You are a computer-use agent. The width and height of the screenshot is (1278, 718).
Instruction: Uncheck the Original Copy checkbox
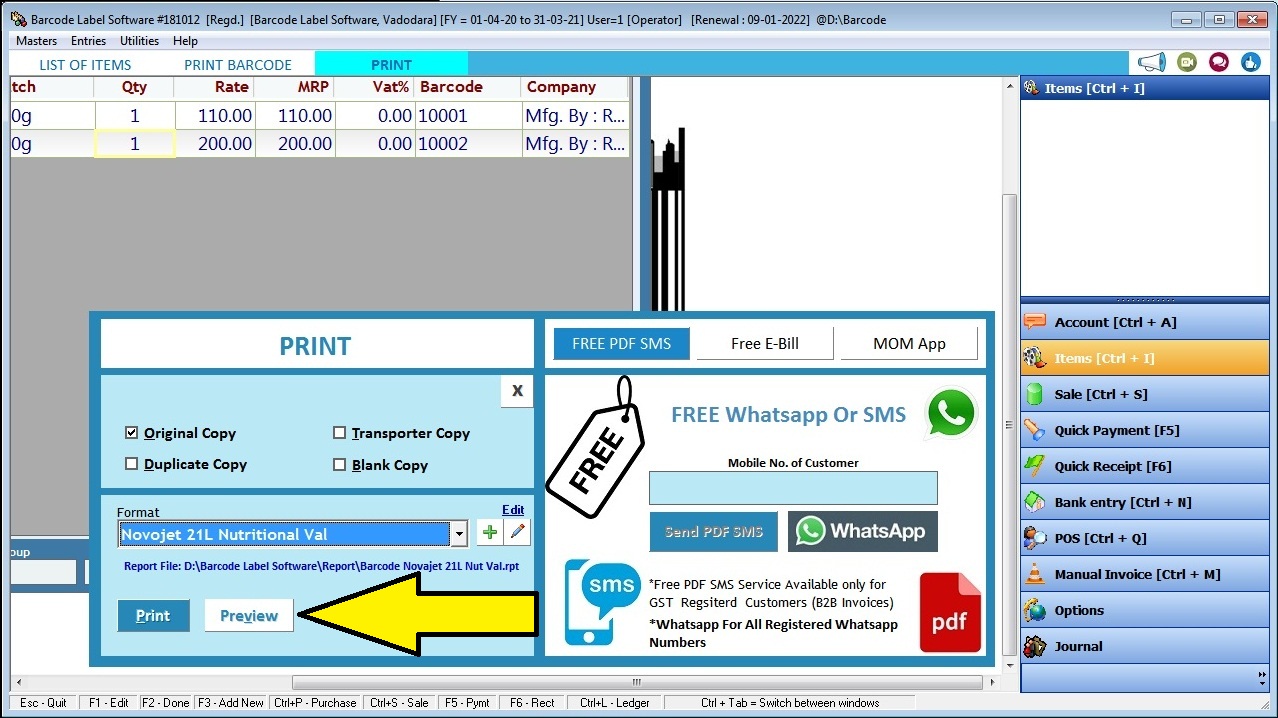[x=131, y=432]
